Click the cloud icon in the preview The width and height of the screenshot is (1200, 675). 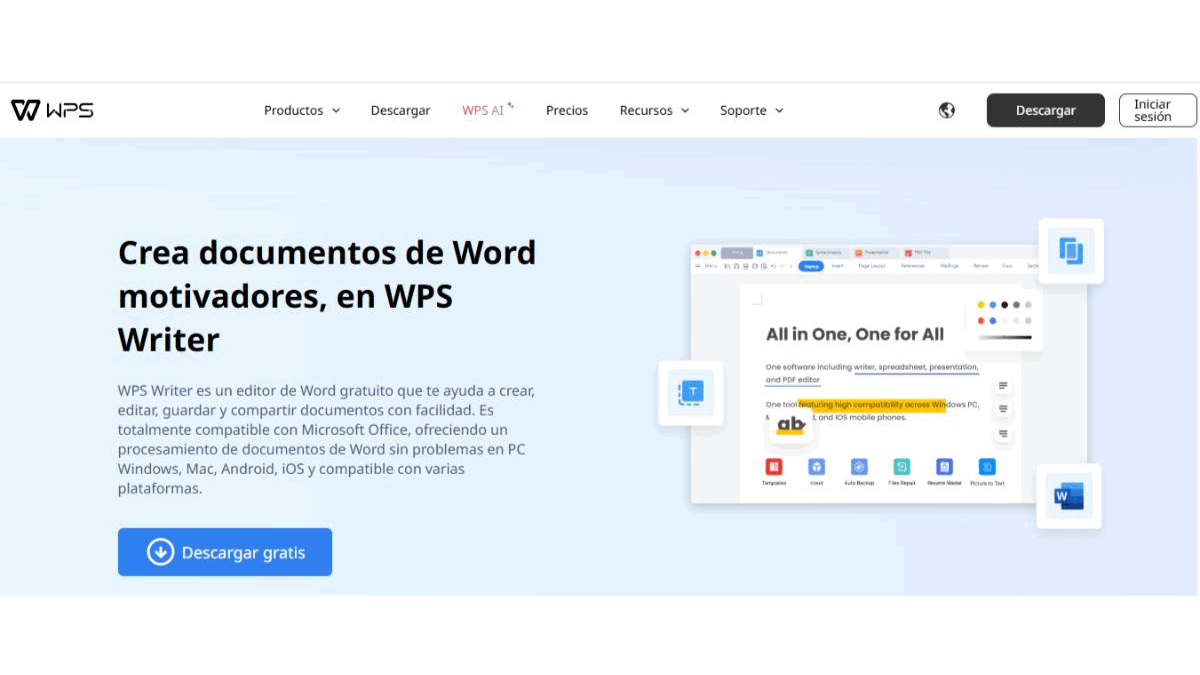[816, 467]
